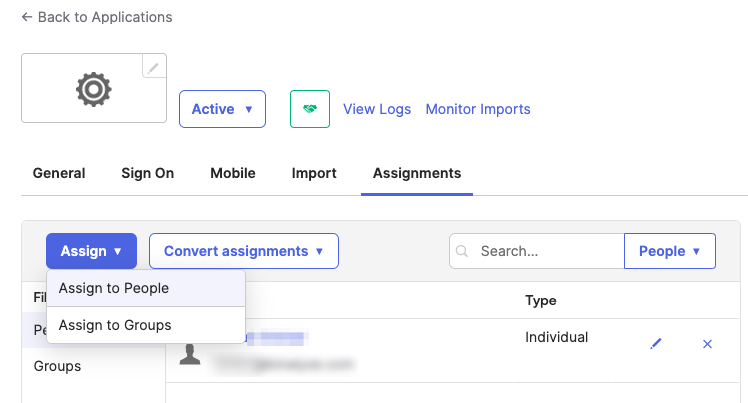Open the People search filter dropdown

click(x=669, y=251)
